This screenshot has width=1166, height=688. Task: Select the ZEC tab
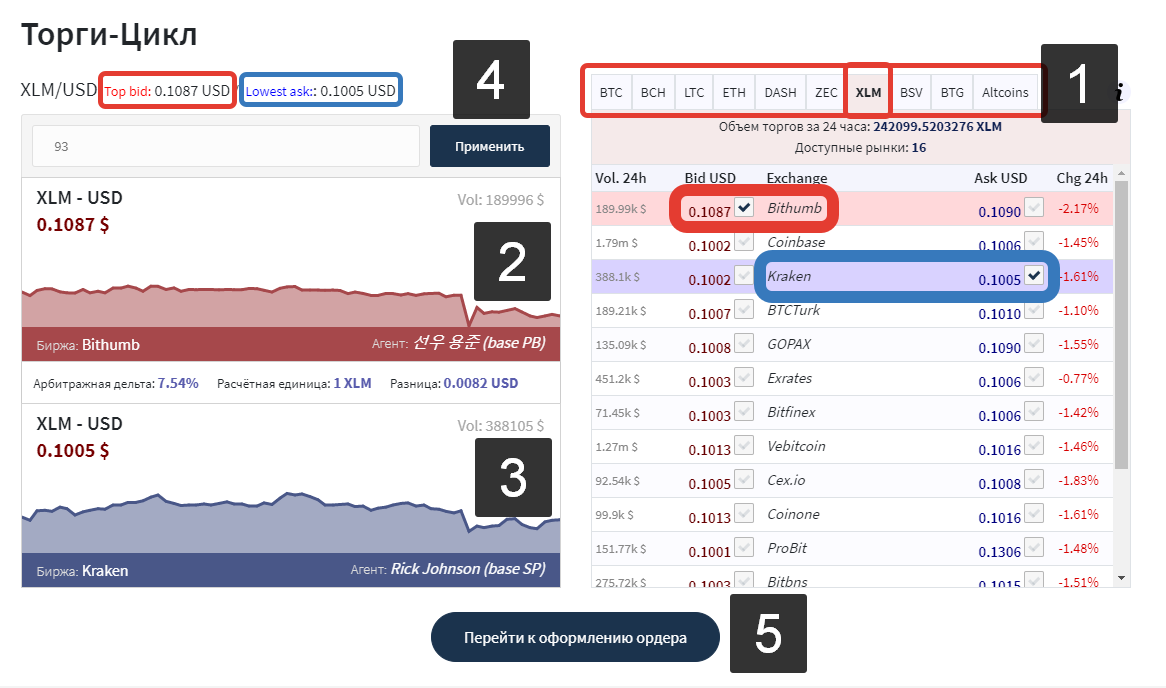tap(826, 92)
